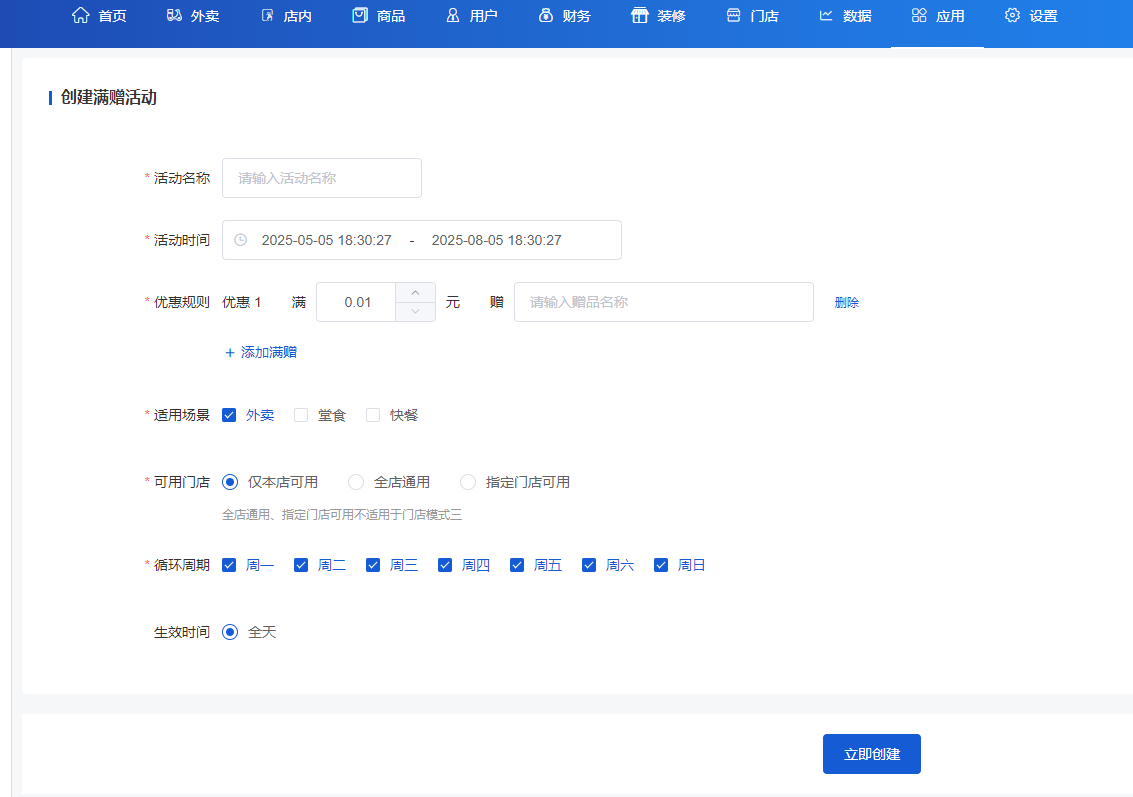Check the 堂食 scenario checkbox
This screenshot has height=797, width=1133.
point(301,415)
